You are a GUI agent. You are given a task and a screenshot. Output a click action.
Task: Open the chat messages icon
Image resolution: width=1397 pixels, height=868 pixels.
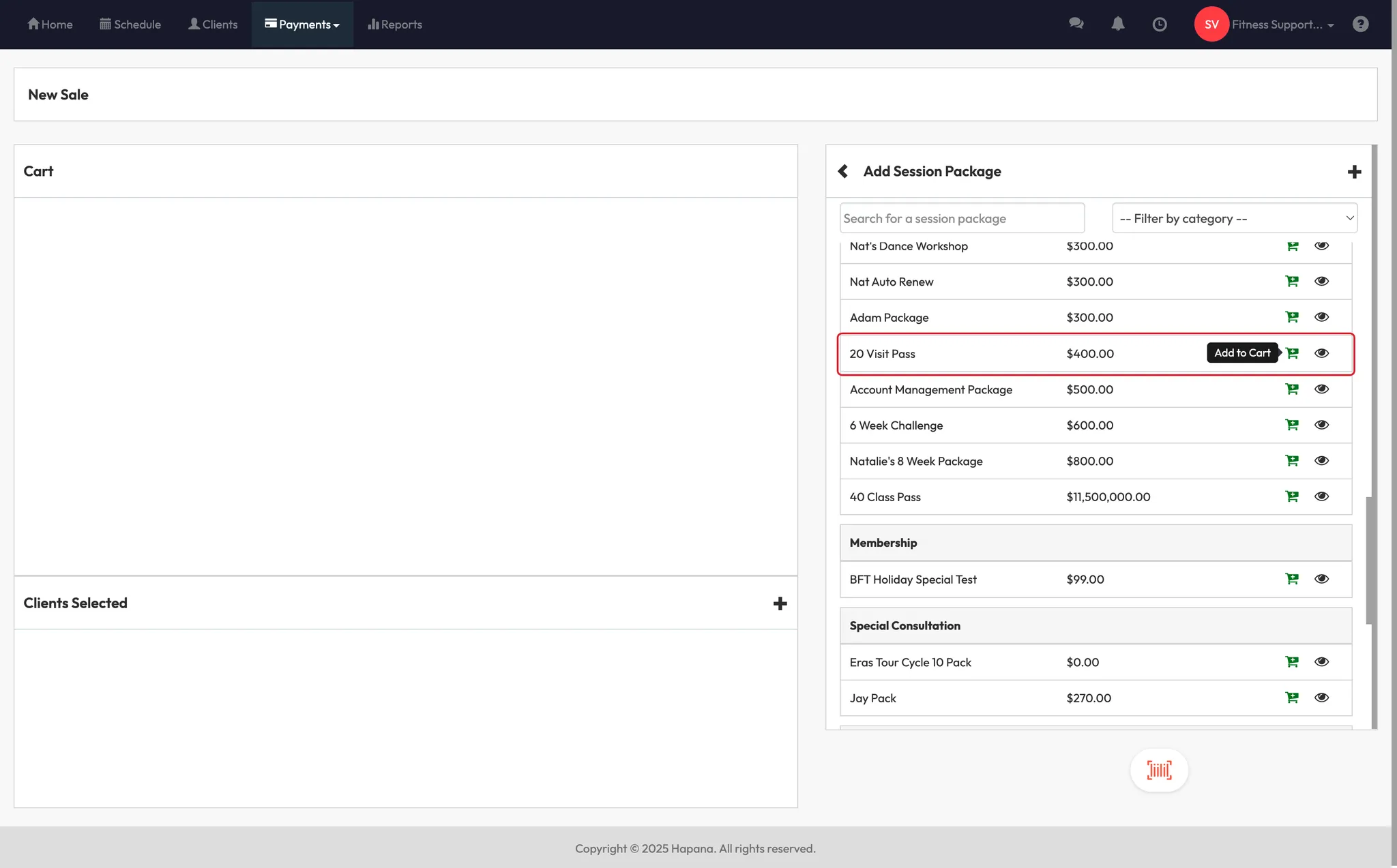tap(1076, 24)
